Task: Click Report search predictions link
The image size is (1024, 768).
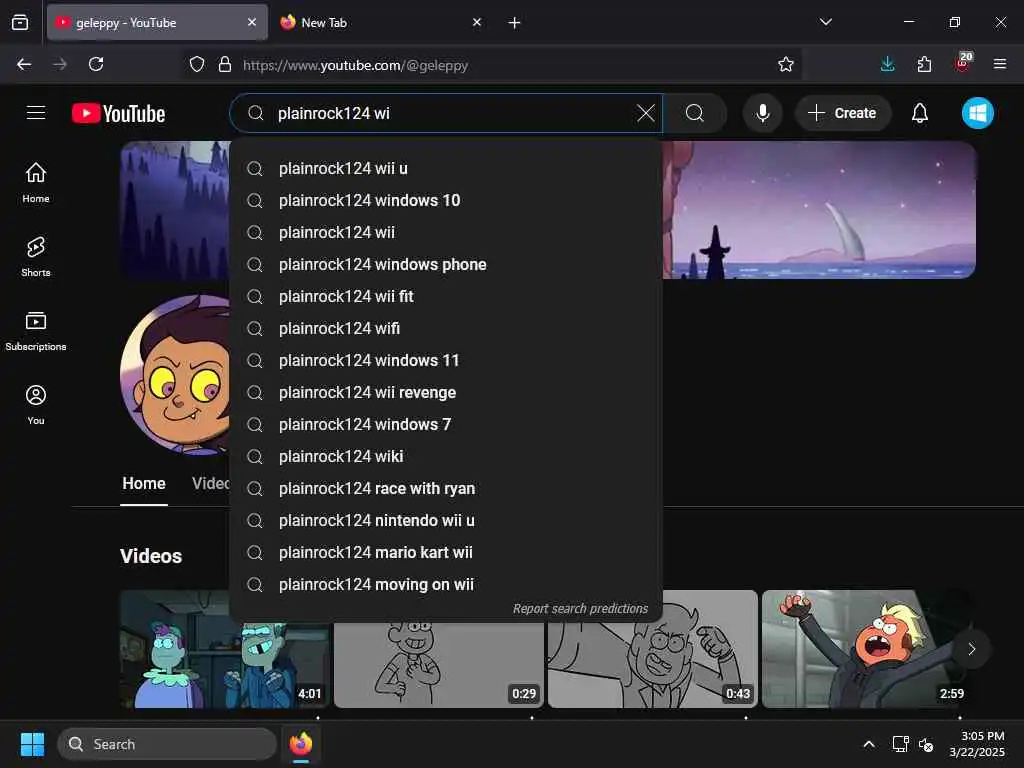Action: click(x=580, y=609)
